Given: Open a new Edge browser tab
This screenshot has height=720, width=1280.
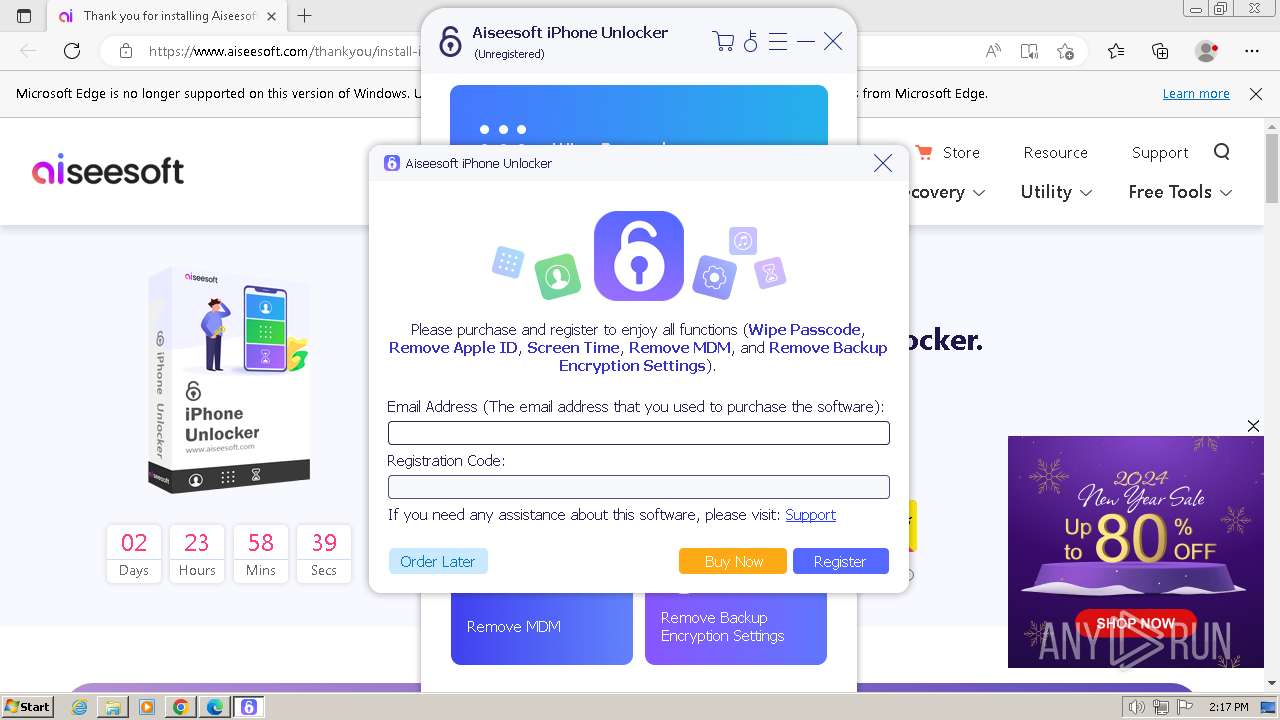Looking at the screenshot, I should point(305,16).
